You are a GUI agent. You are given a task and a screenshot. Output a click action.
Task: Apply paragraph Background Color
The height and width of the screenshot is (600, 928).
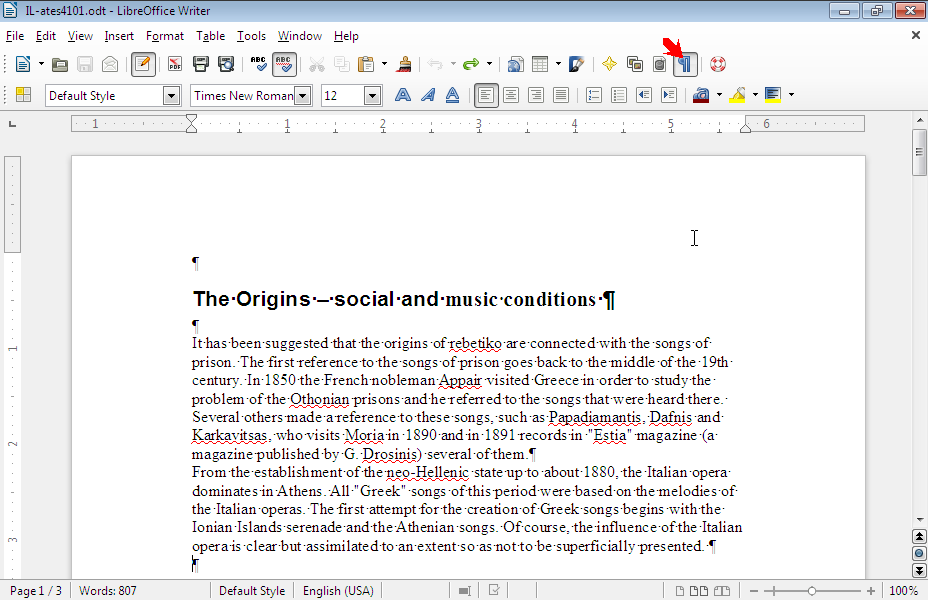(773, 95)
